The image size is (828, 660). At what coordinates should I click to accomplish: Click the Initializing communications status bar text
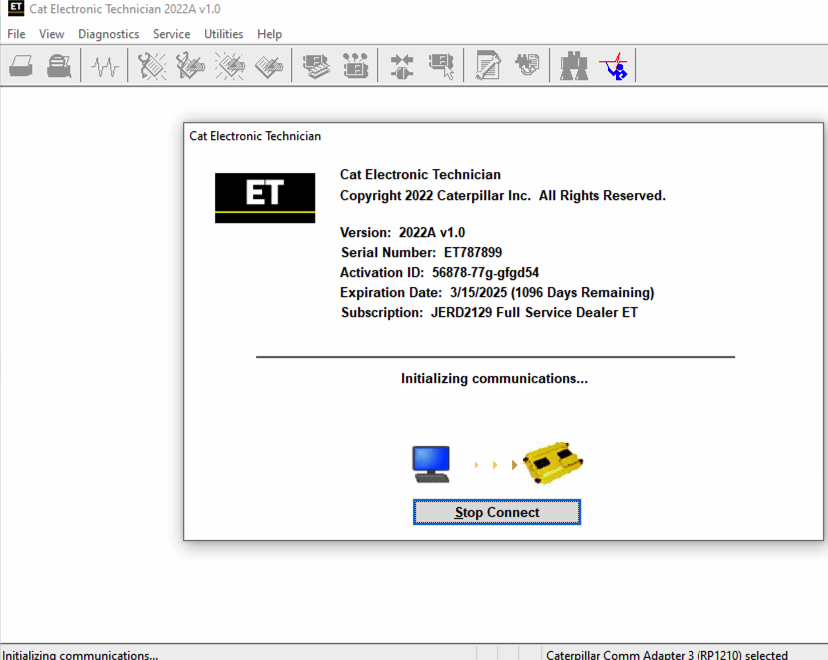click(x=80, y=654)
